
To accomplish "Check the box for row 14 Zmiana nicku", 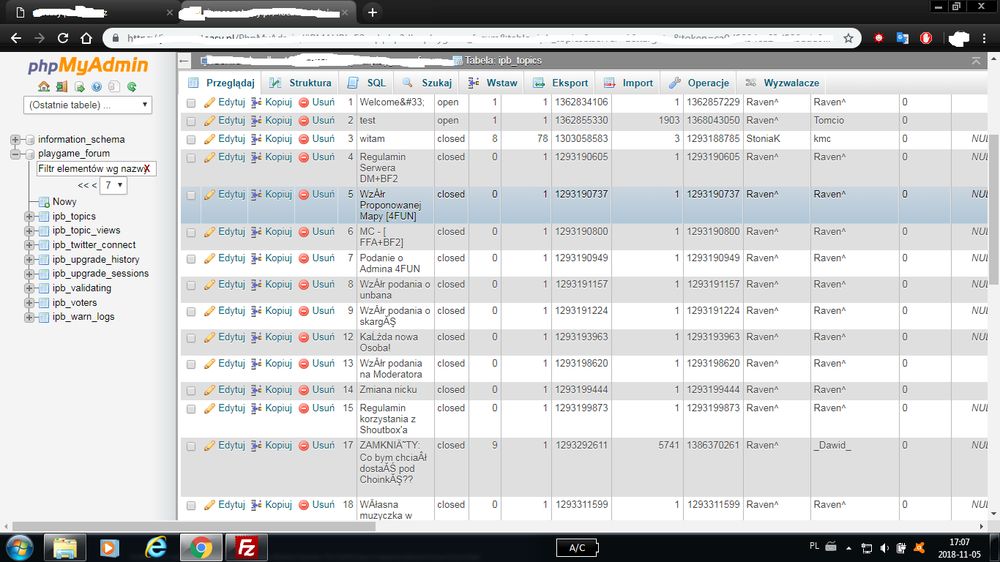I will [191, 390].
